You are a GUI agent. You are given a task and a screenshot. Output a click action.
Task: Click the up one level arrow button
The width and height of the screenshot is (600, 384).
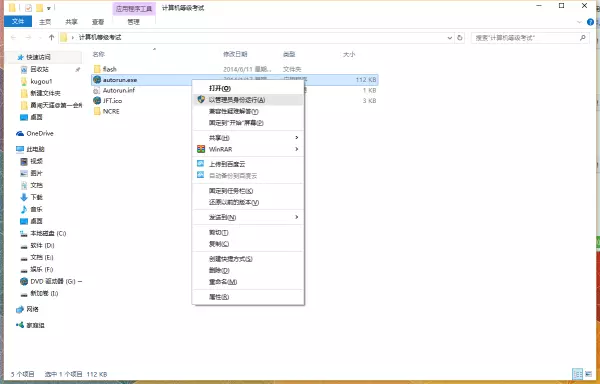tap(52, 37)
